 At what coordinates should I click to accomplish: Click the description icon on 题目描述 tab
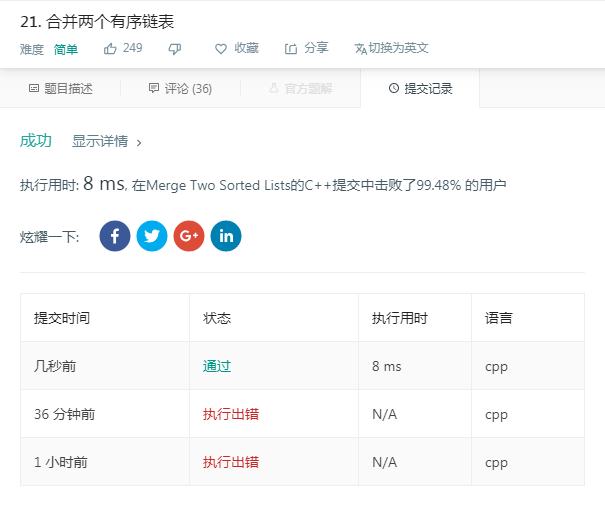point(34,88)
